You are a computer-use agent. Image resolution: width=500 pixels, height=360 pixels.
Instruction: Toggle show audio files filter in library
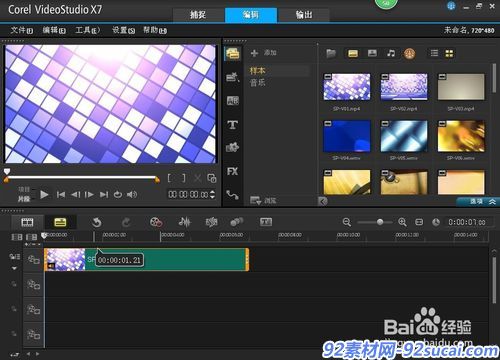(391, 53)
